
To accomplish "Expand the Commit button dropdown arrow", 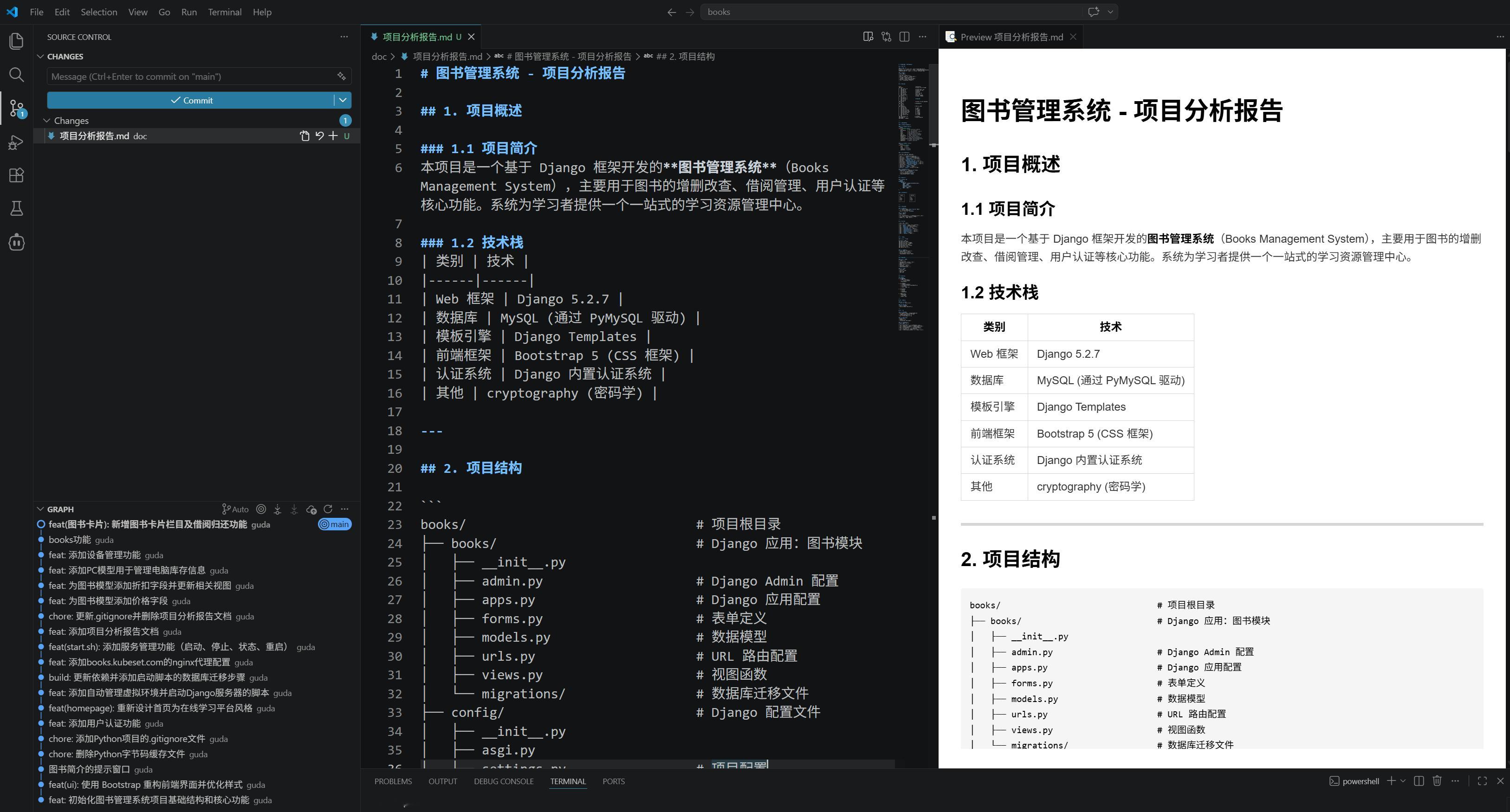I will (x=343, y=100).
